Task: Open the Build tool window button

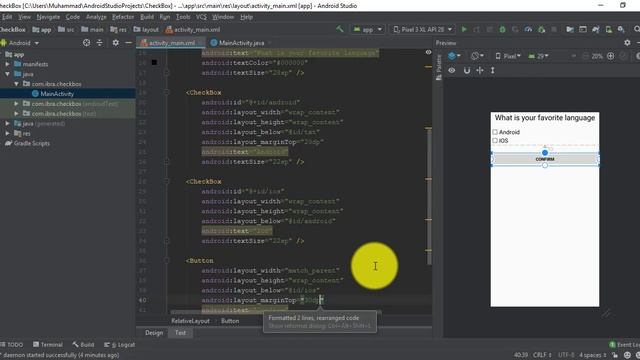Action: click(x=83, y=344)
